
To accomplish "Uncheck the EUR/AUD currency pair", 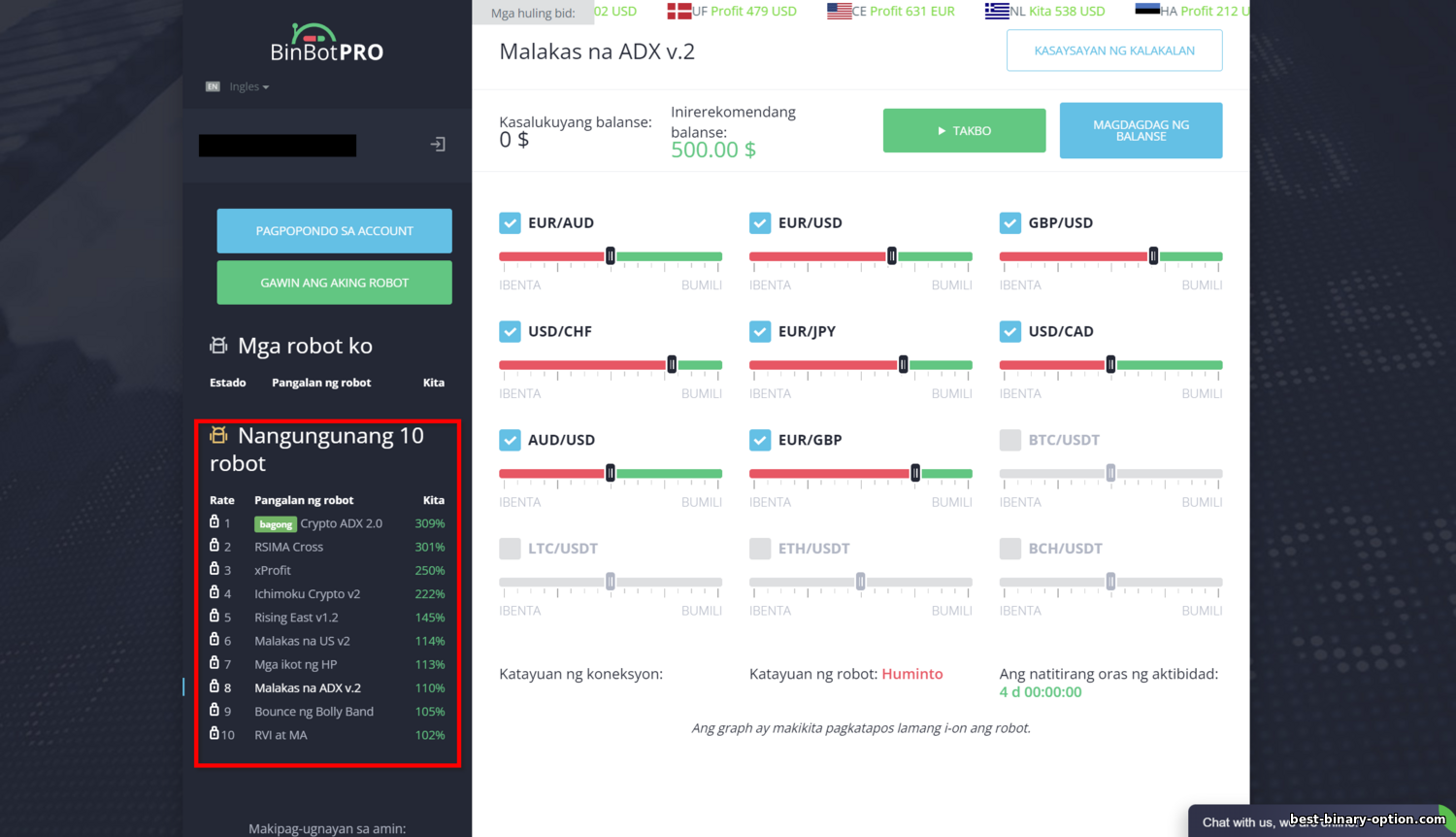I will 510,223.
